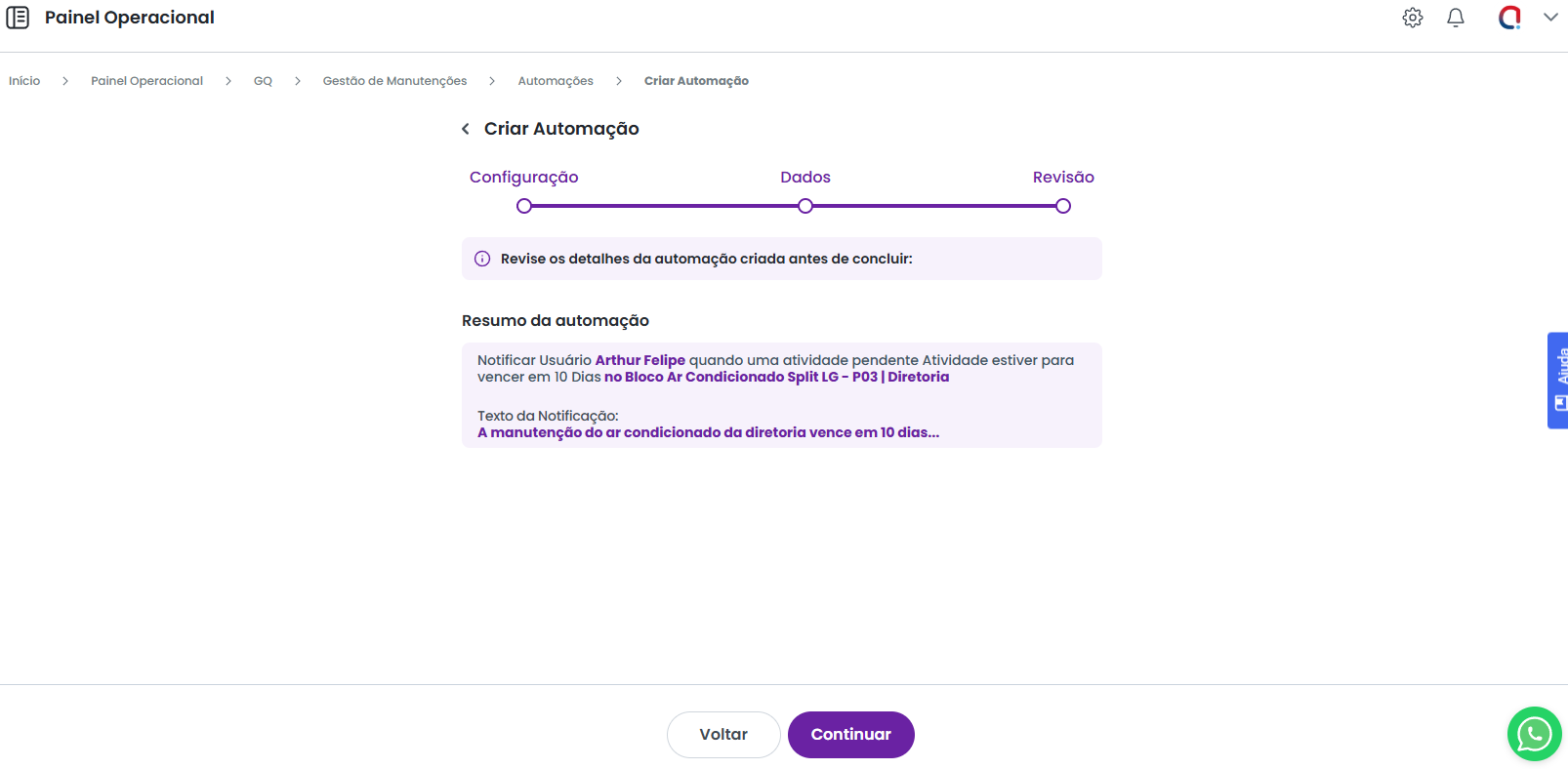Screen dimensions: 1568x769
Task: Click the Continuar button
Action: tap(850, 735)
